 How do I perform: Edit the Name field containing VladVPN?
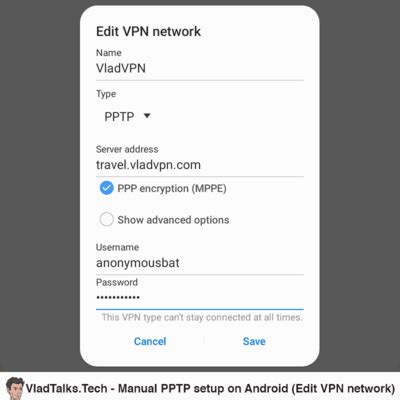coord(200,68)
